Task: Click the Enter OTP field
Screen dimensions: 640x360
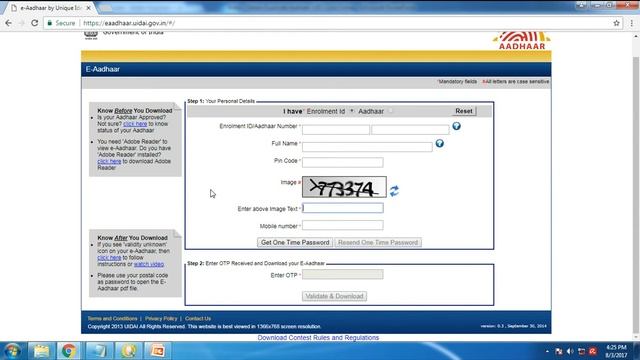Action: pyautogui.click(x=342, y=274)
